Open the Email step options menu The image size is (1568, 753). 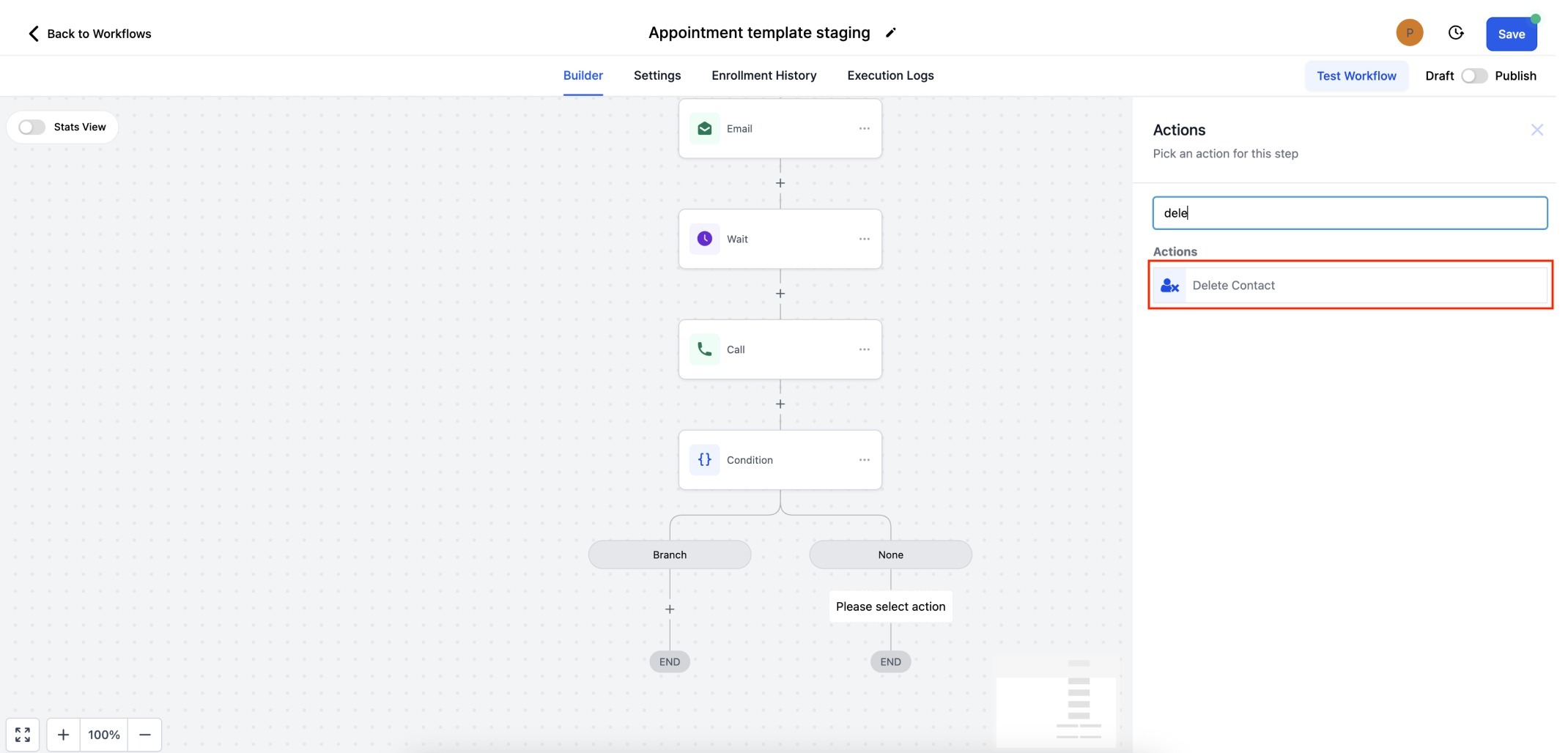pos(865,129)
